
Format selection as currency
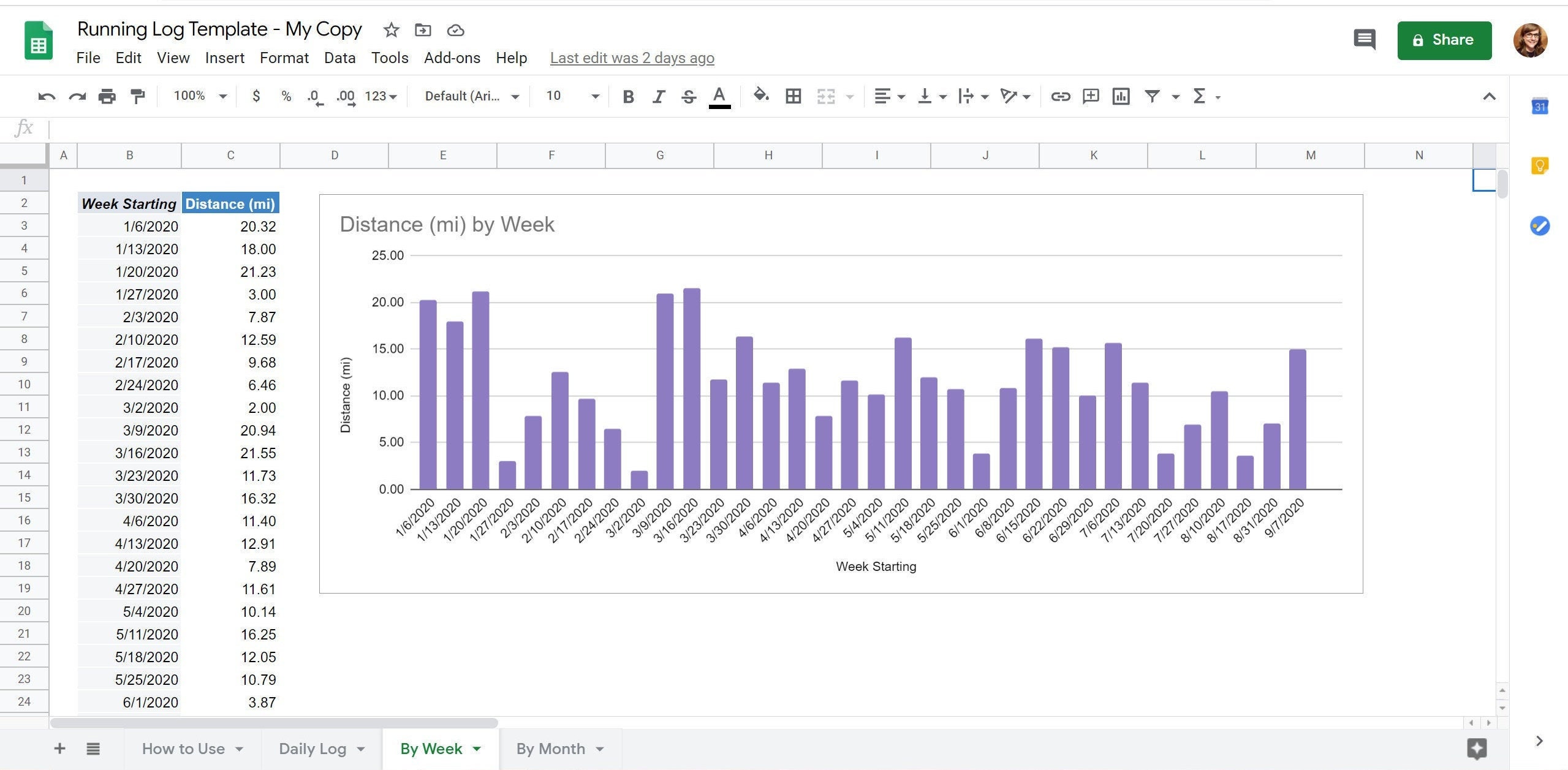(x=256, y=96)
